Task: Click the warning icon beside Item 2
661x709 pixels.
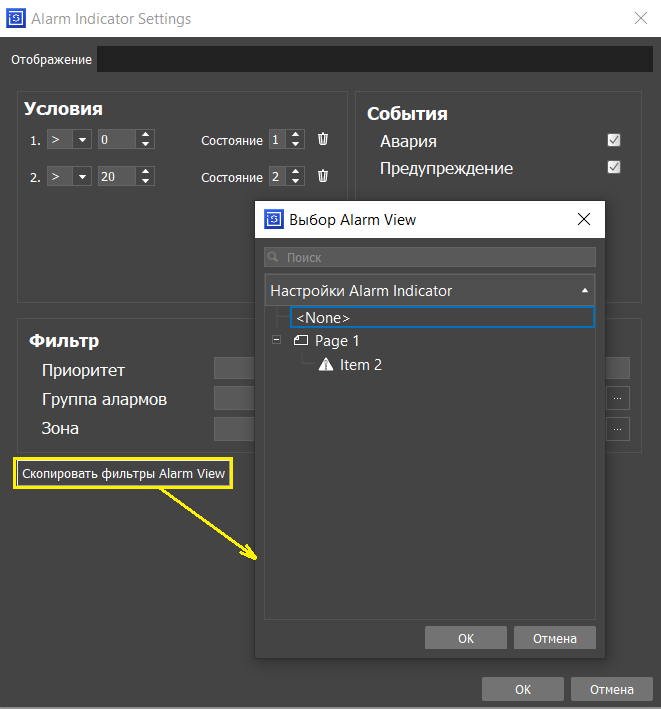Action: [x=325, y=365]
